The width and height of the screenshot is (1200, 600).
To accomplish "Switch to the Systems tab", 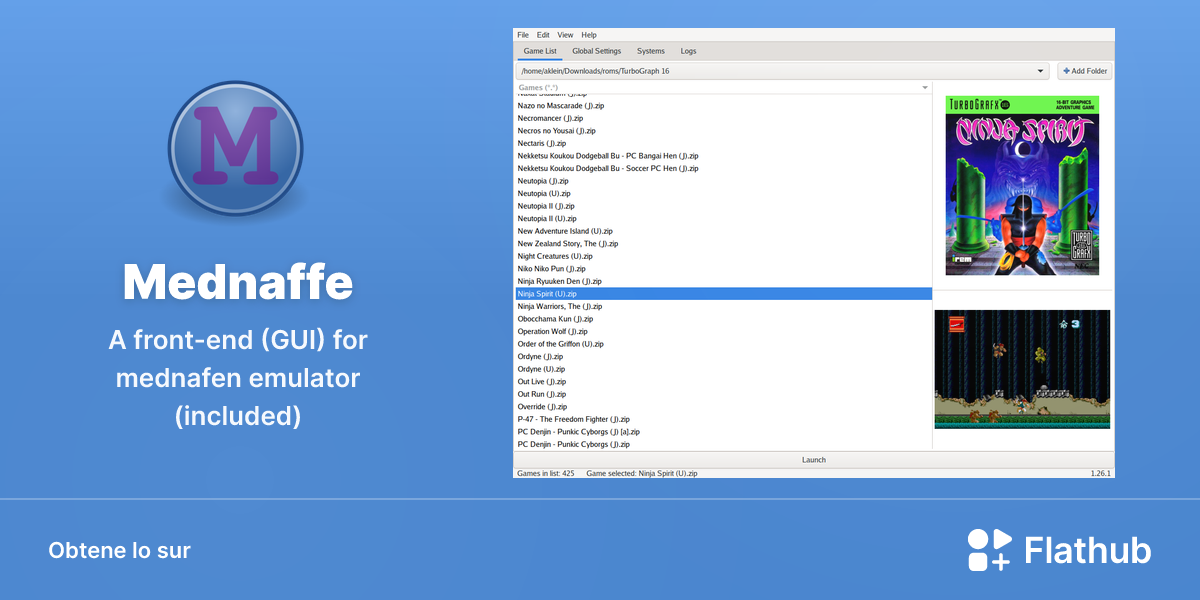I will 651,51.
